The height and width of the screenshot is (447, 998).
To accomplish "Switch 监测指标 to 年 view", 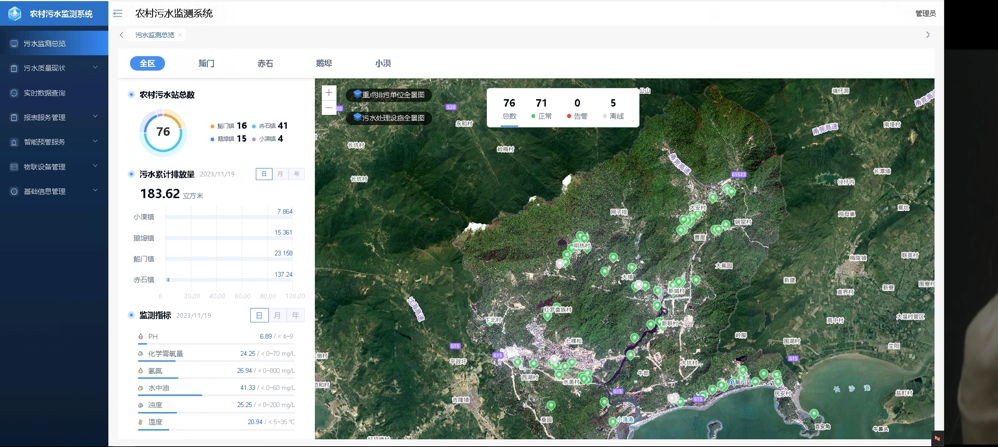I will coord(295,315).
